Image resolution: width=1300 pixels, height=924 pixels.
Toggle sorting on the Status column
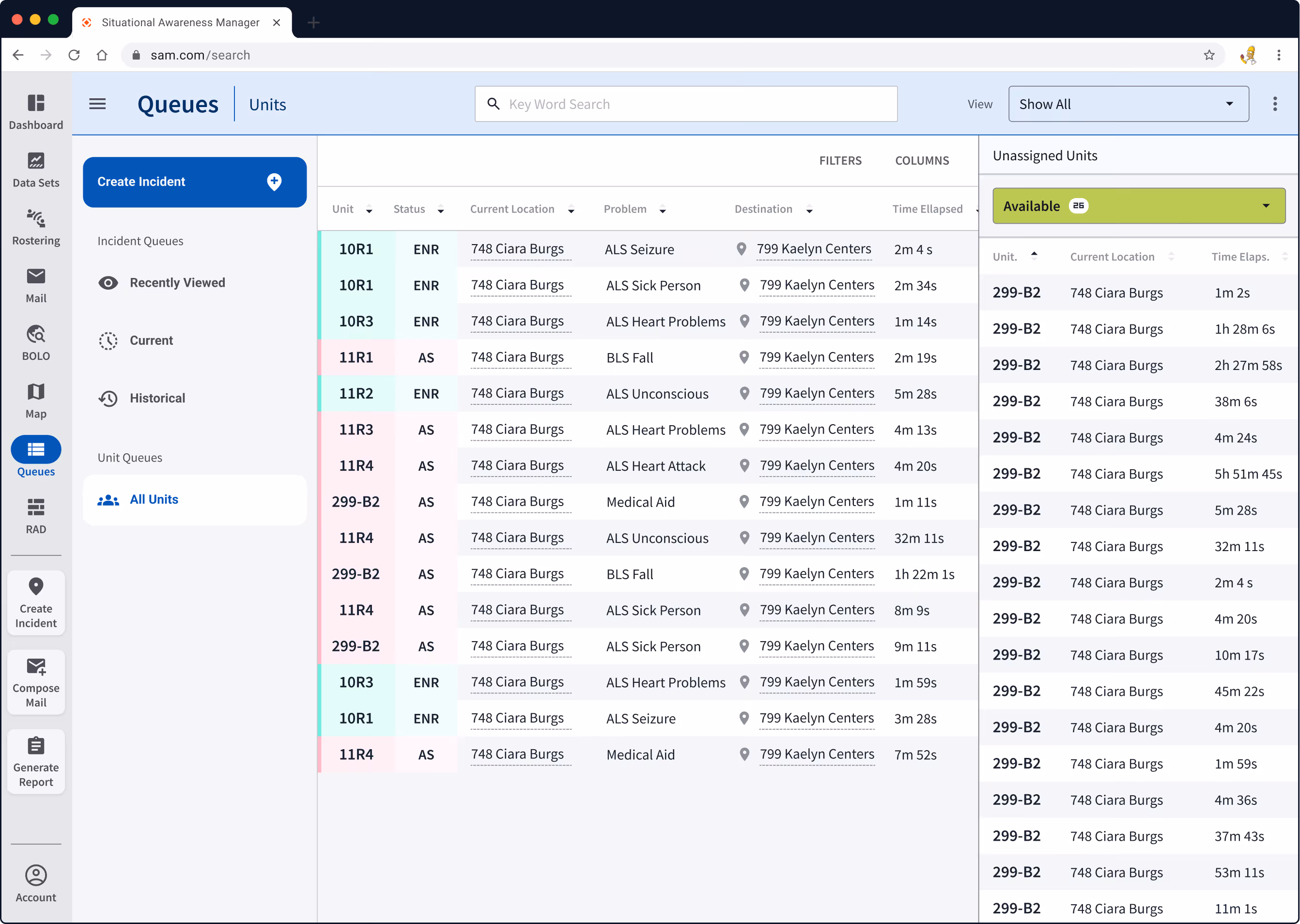[x=441, y=209]
